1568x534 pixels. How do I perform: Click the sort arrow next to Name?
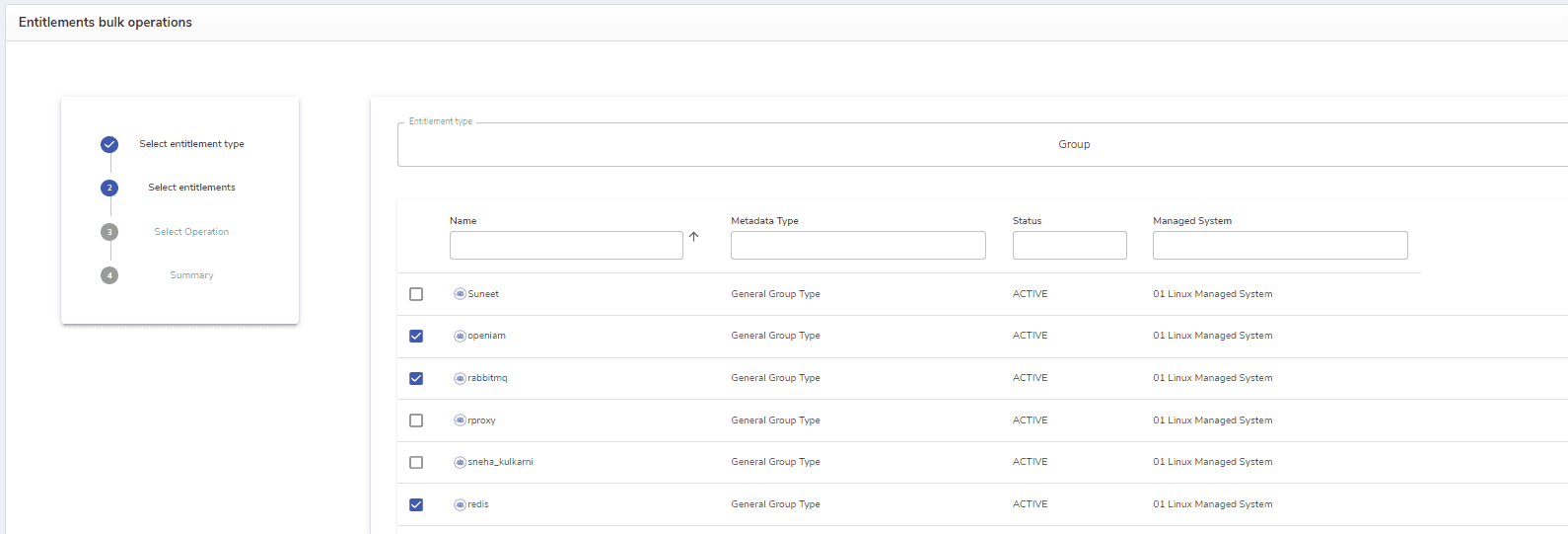pos(694,237)
